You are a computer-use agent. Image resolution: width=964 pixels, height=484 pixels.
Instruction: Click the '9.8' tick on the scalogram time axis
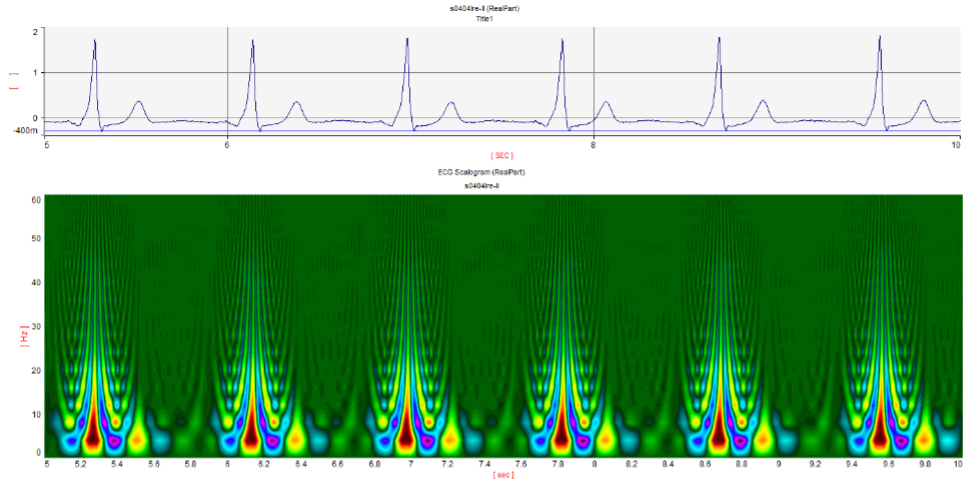(923, 466)
